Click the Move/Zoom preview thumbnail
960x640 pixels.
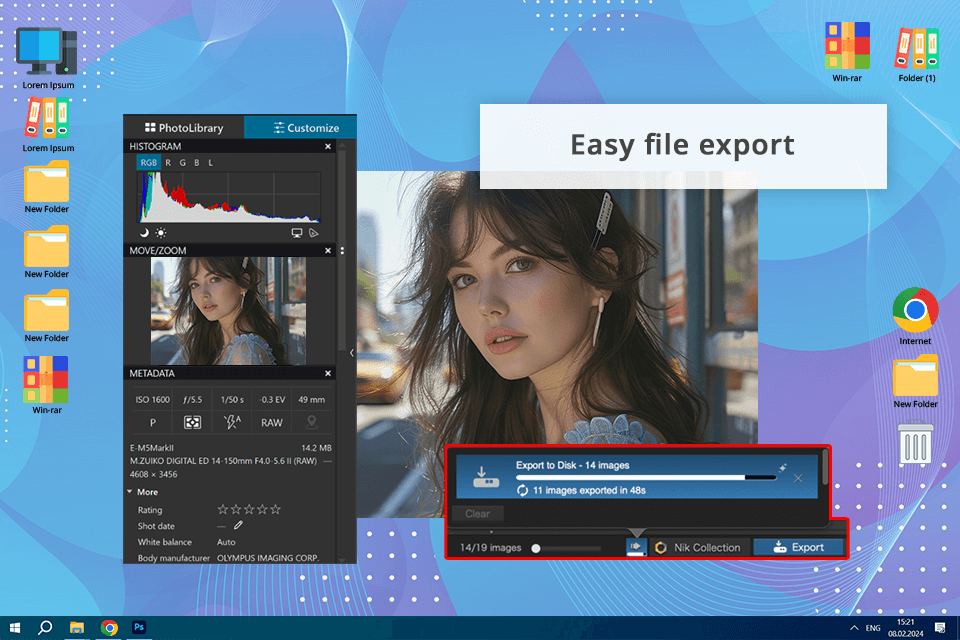coord(228,311)
